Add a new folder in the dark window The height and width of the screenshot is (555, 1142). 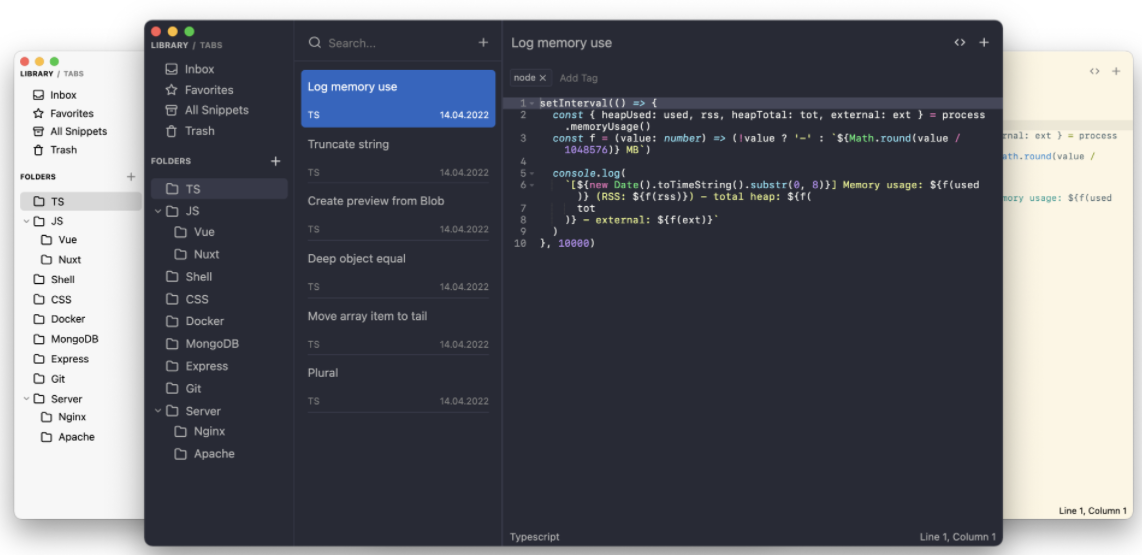[275, 161]
